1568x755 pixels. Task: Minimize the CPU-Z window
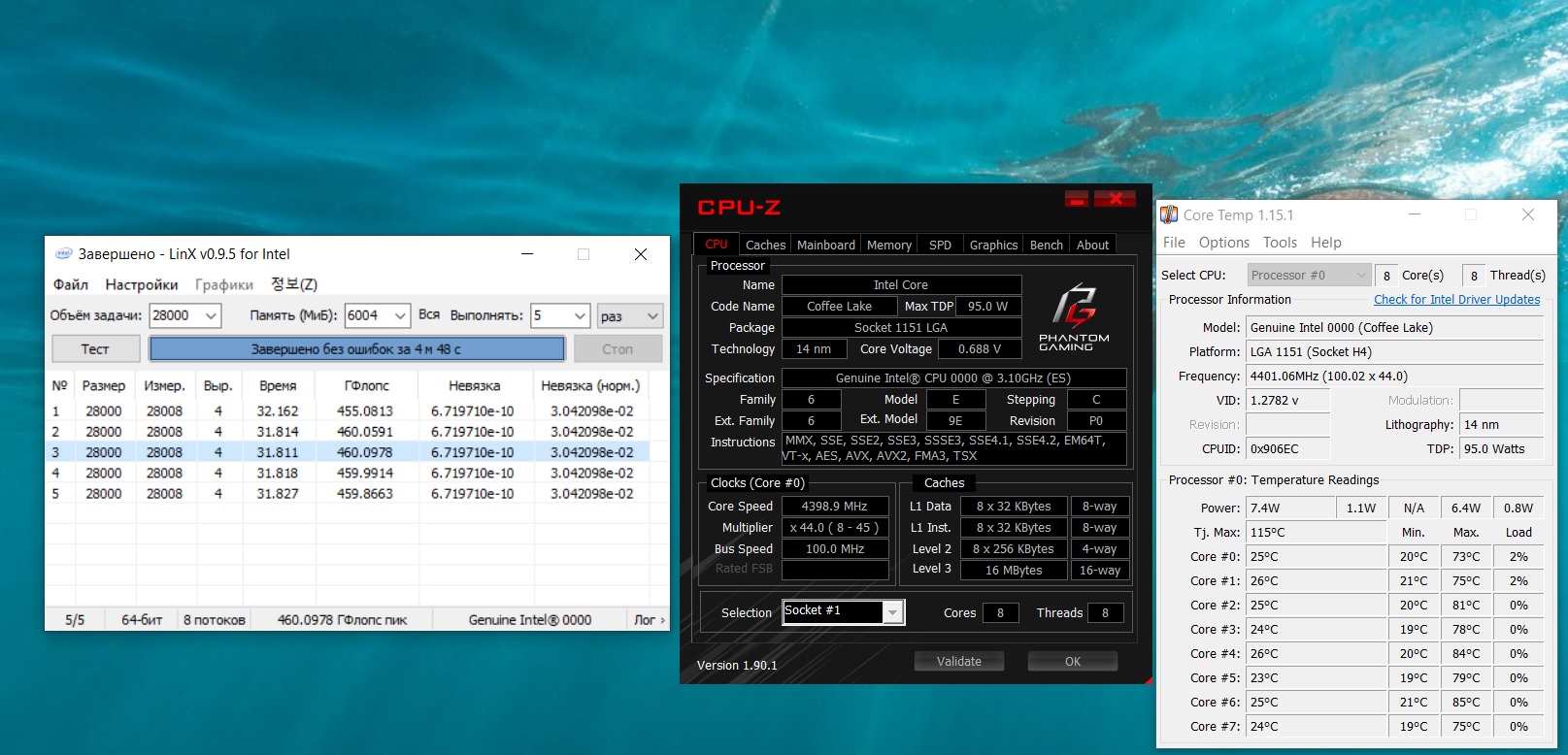click(x=1077, y=199)
